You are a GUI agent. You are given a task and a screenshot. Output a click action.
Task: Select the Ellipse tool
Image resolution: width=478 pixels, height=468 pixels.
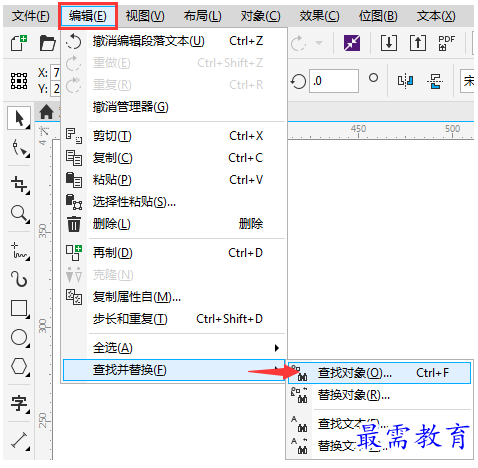pos(20,338)
